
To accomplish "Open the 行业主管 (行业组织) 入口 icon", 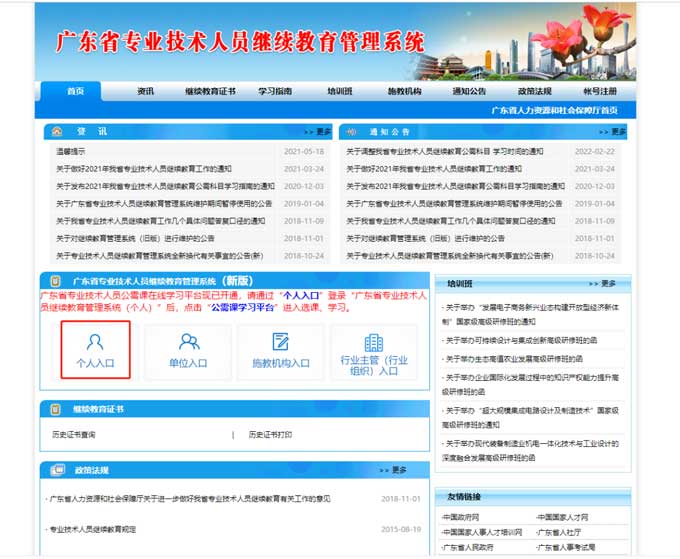I will [x=374, y=354].
